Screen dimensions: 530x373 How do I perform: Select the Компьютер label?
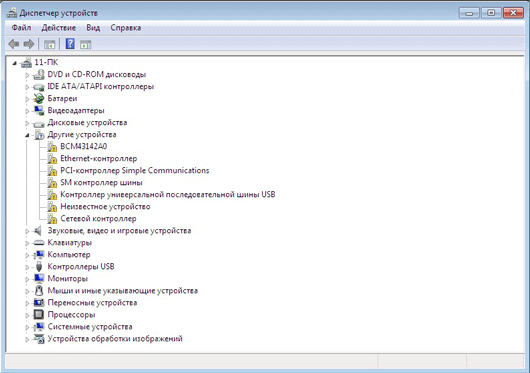[x=69, y=254]
